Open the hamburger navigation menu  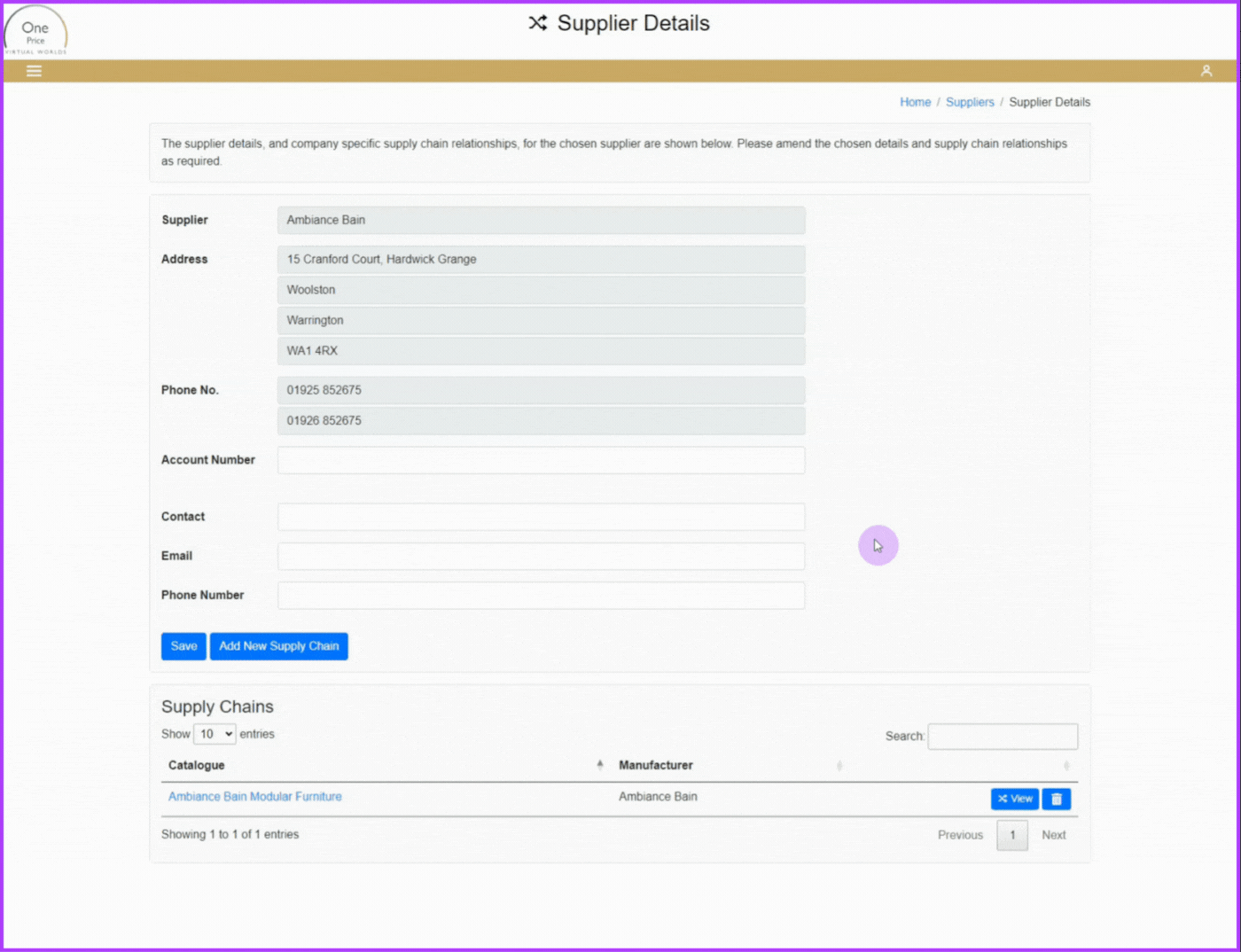pyautogui.click(x=34, y=71)
